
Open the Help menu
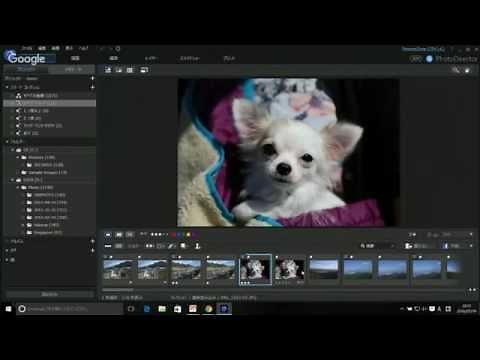(83, 48)
